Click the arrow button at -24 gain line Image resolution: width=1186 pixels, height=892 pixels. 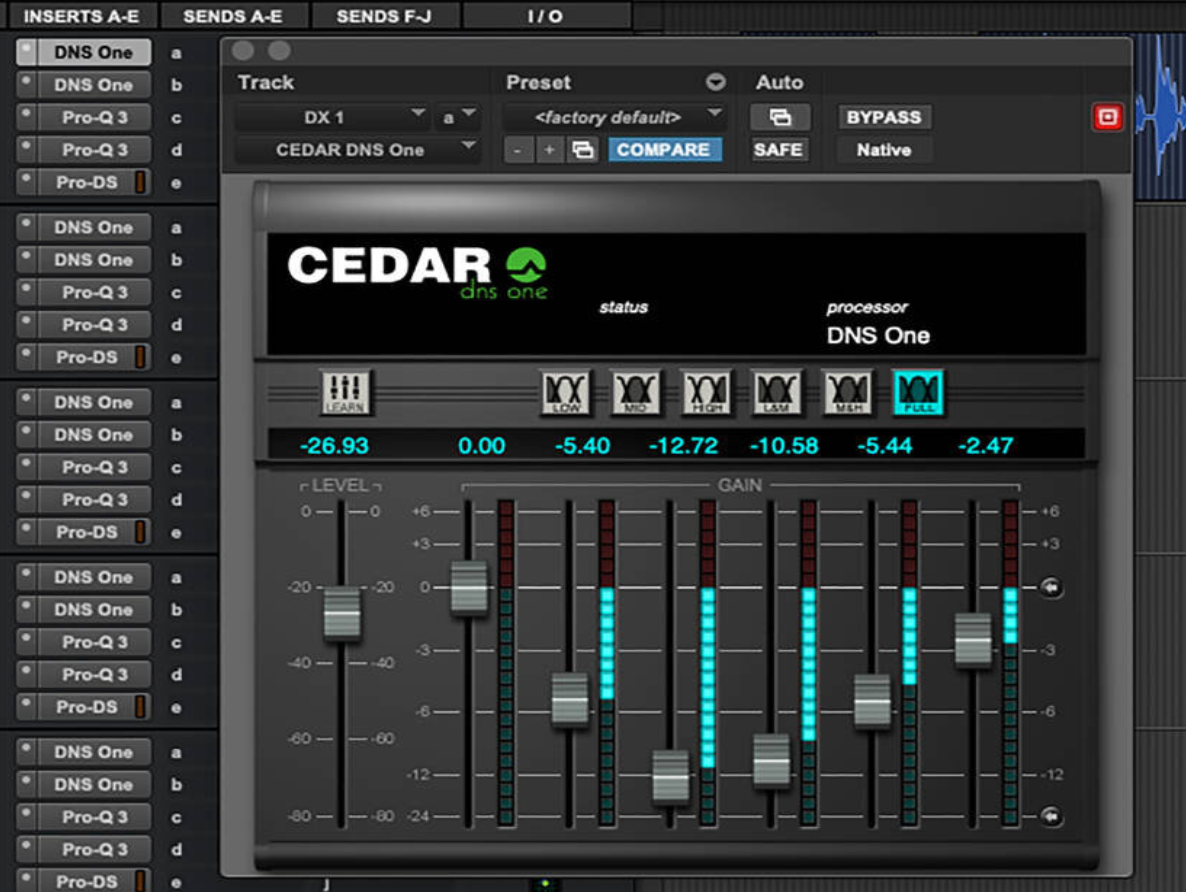1051,816
